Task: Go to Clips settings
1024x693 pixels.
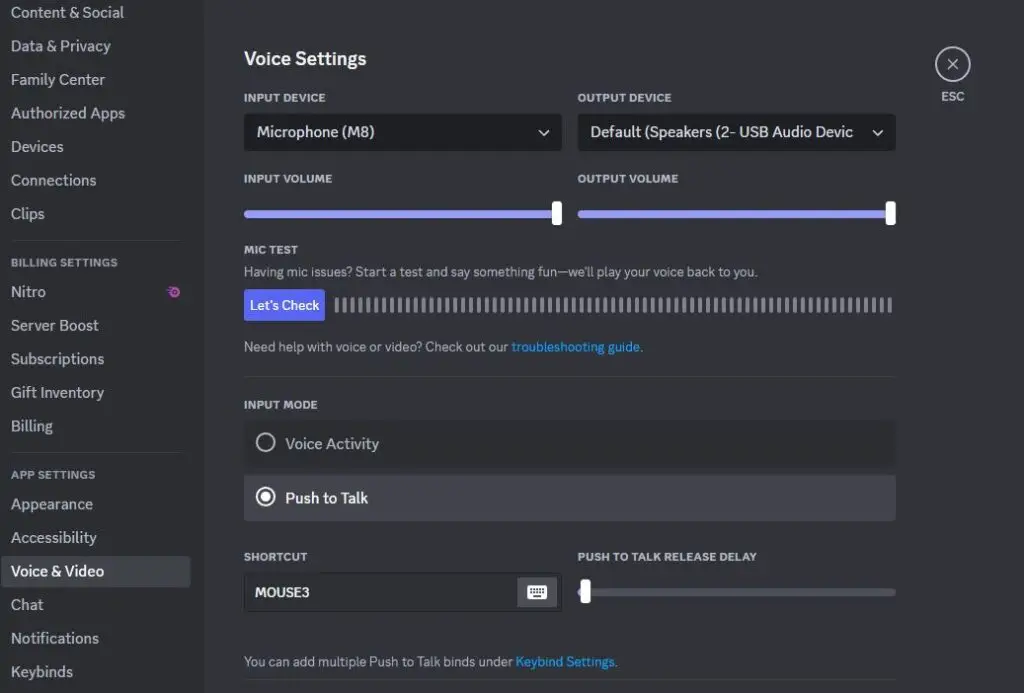Action: pyautogui.click(x=27, y=214)
